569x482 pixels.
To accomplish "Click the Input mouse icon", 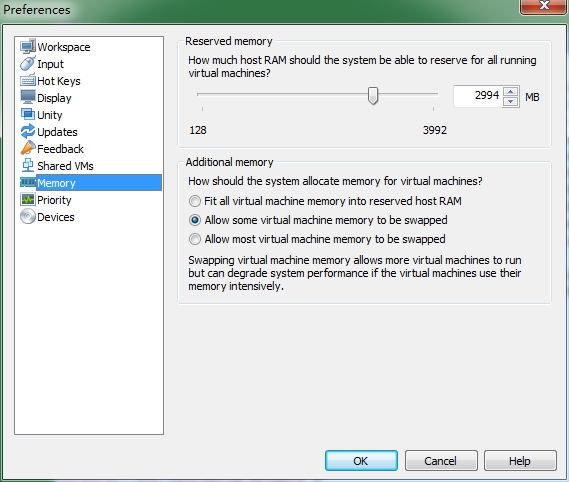I will (28, 64).
